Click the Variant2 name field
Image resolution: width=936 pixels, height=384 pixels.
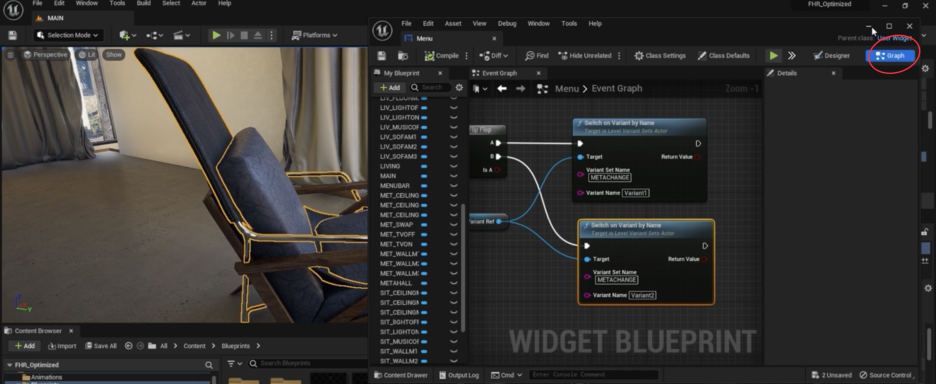[642, 295]
